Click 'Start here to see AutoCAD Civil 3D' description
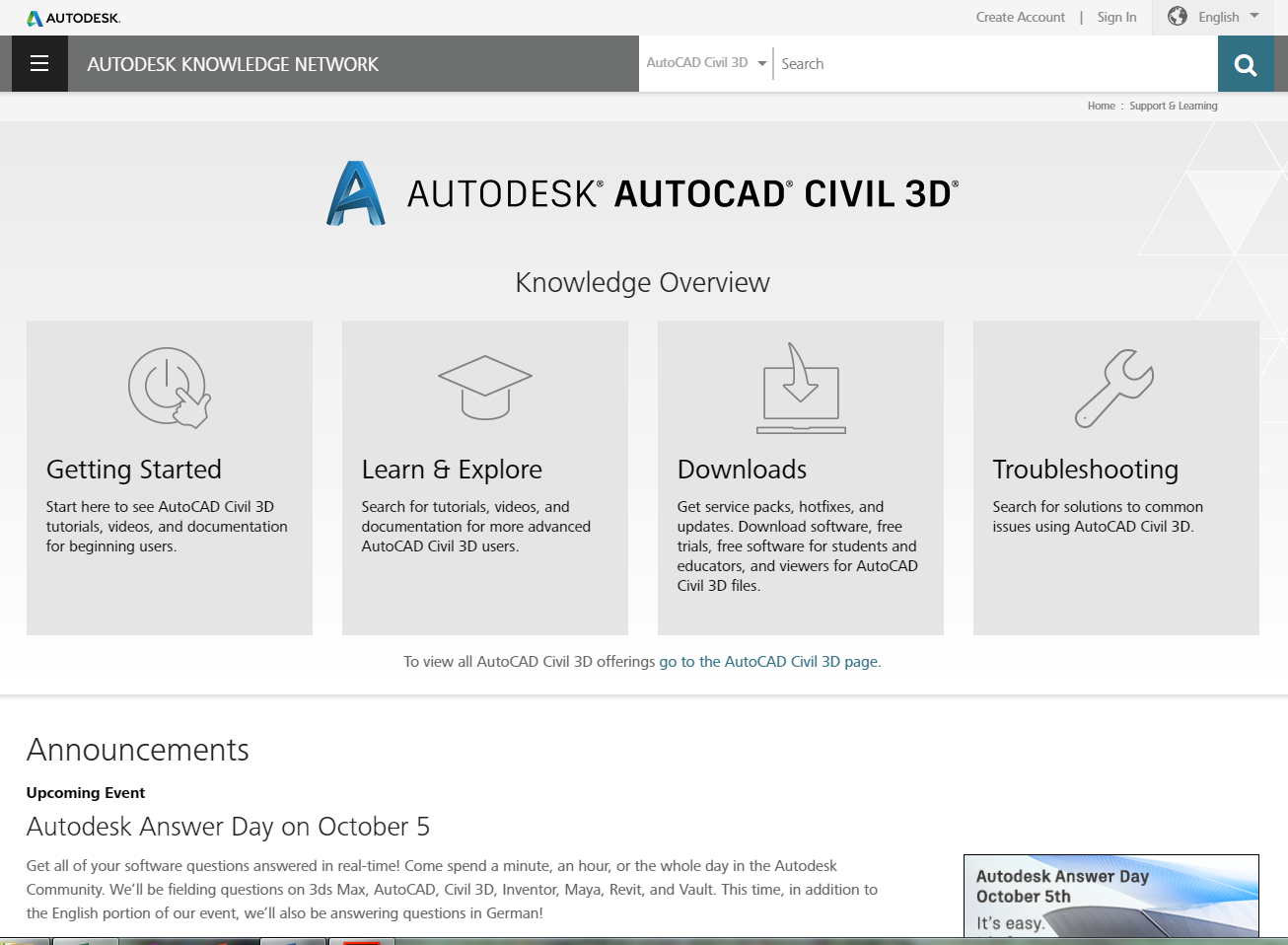This screenshot has width=1288, height=945. coord(167,527)
